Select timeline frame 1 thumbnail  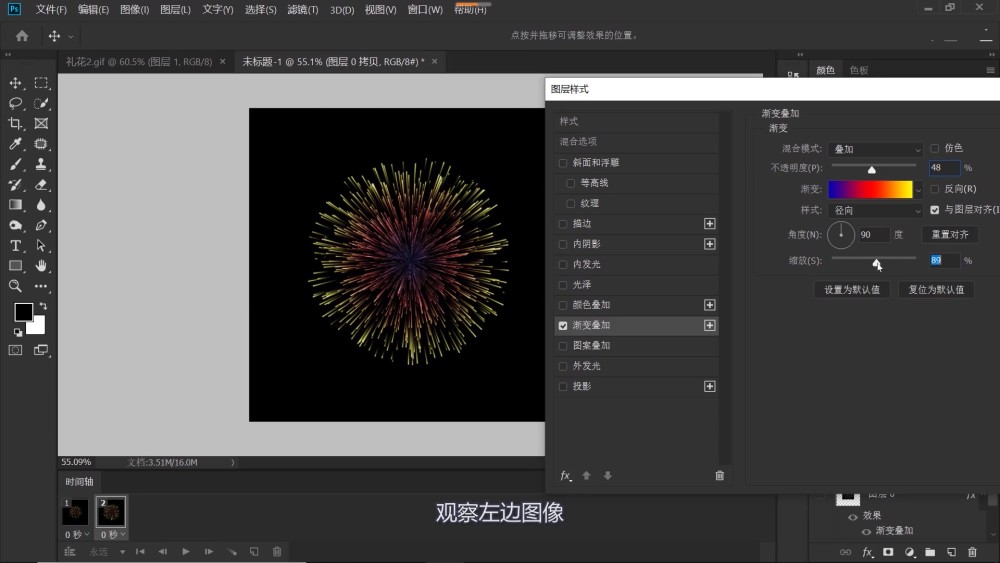pos(75,511)
